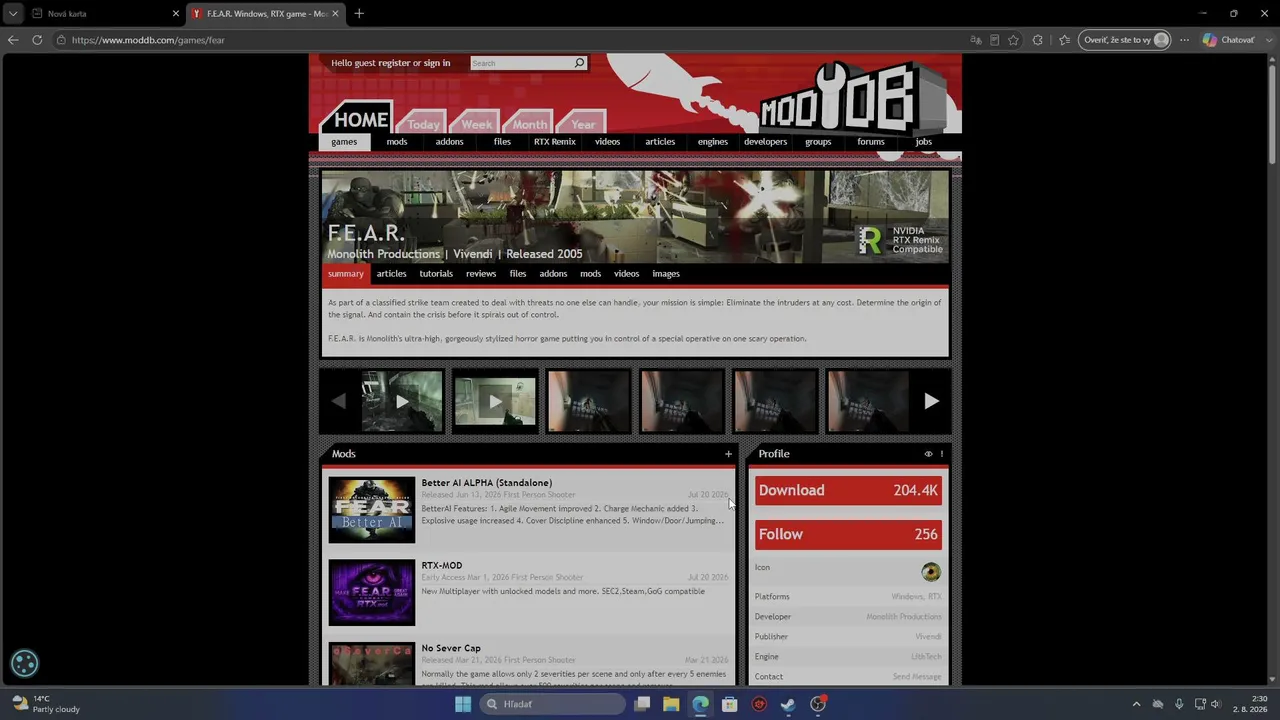Reload the page with the refresh icon
Screen dimensions: 1280x720
[x=37, y=40]
